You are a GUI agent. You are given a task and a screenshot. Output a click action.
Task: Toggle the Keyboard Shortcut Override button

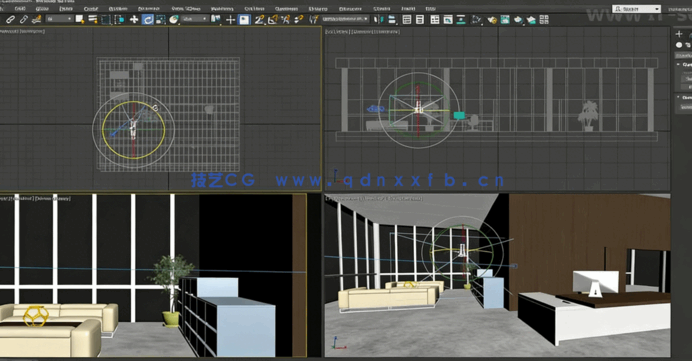click(244, 19)
